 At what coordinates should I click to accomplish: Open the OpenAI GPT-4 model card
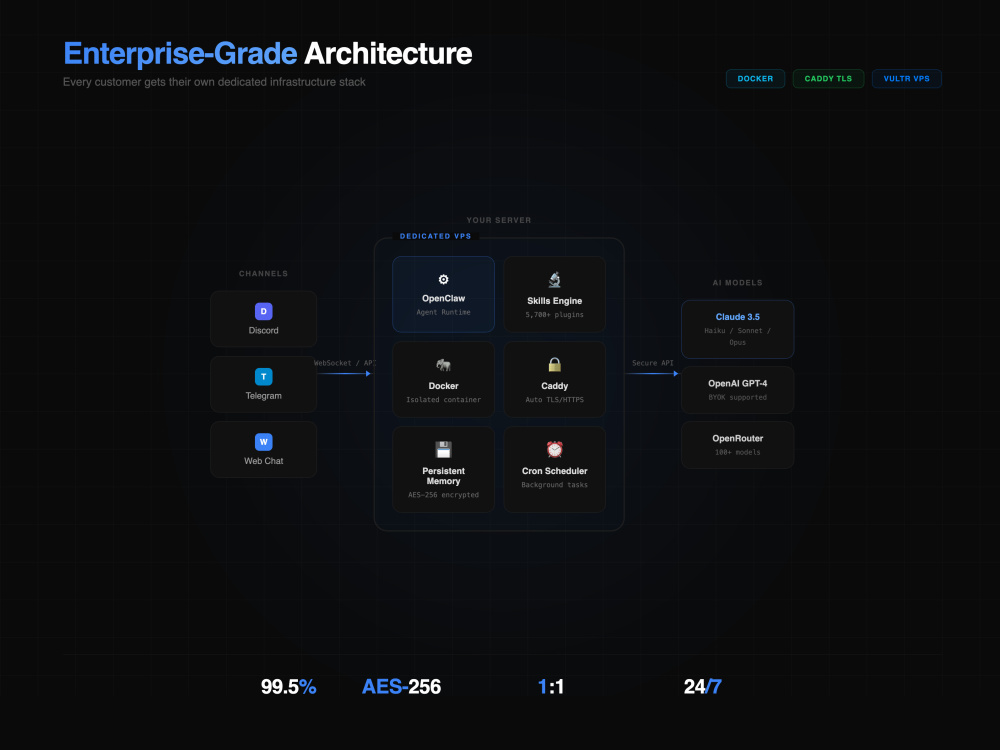(x=737, y=390)
